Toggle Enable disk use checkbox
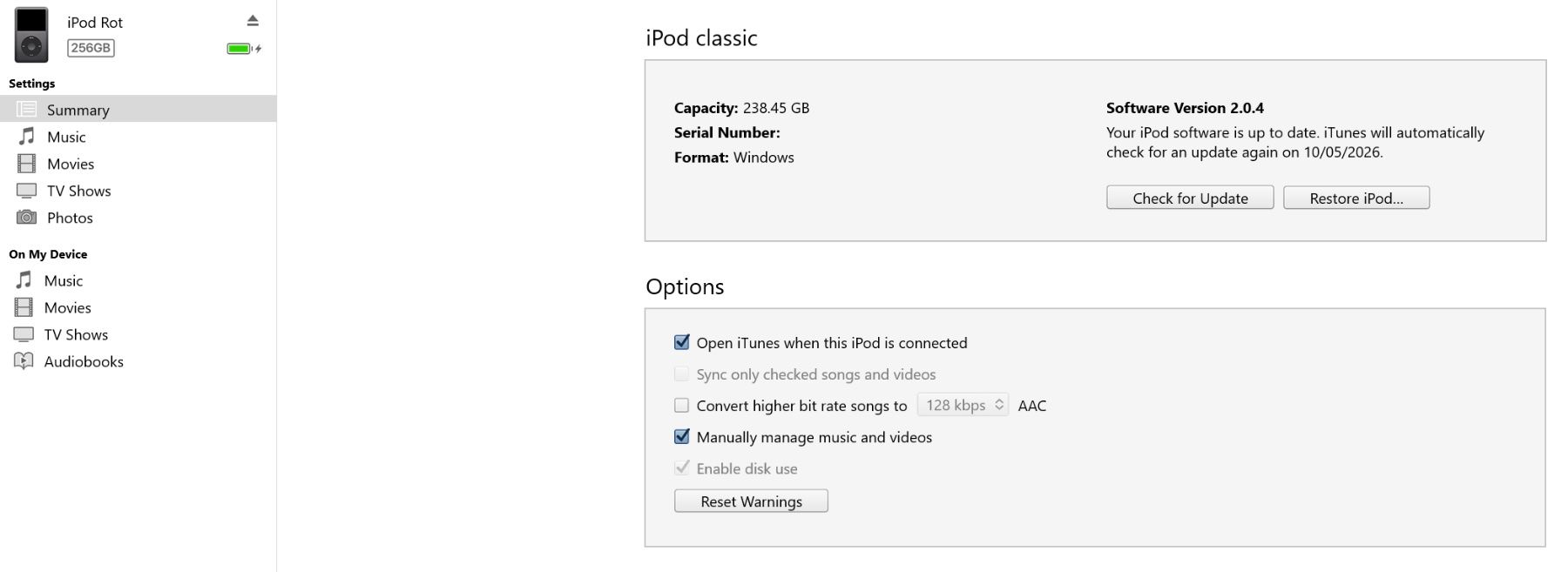The width and height of the screenshot is (1568, 572). (682, 468)
